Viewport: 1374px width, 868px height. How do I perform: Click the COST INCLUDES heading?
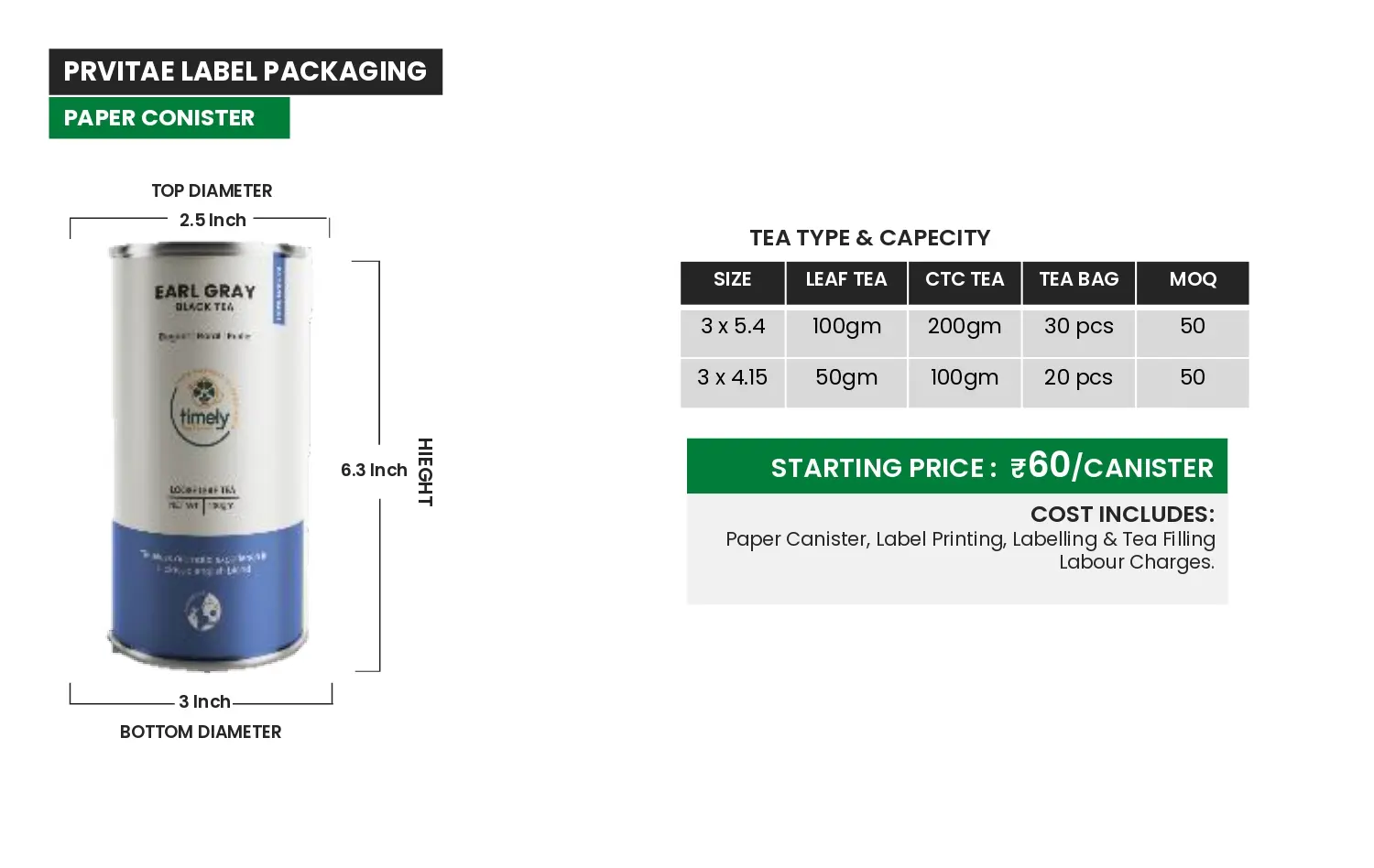[x=1122, y=515]
